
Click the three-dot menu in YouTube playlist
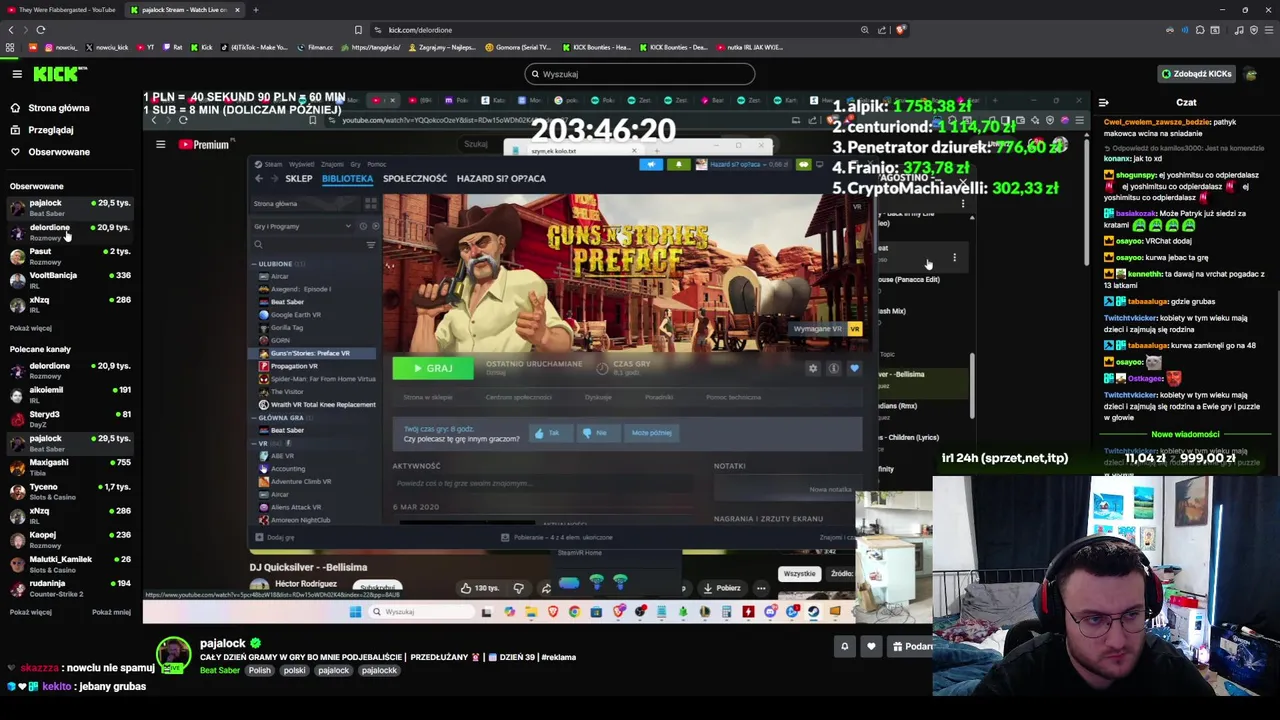954,258
